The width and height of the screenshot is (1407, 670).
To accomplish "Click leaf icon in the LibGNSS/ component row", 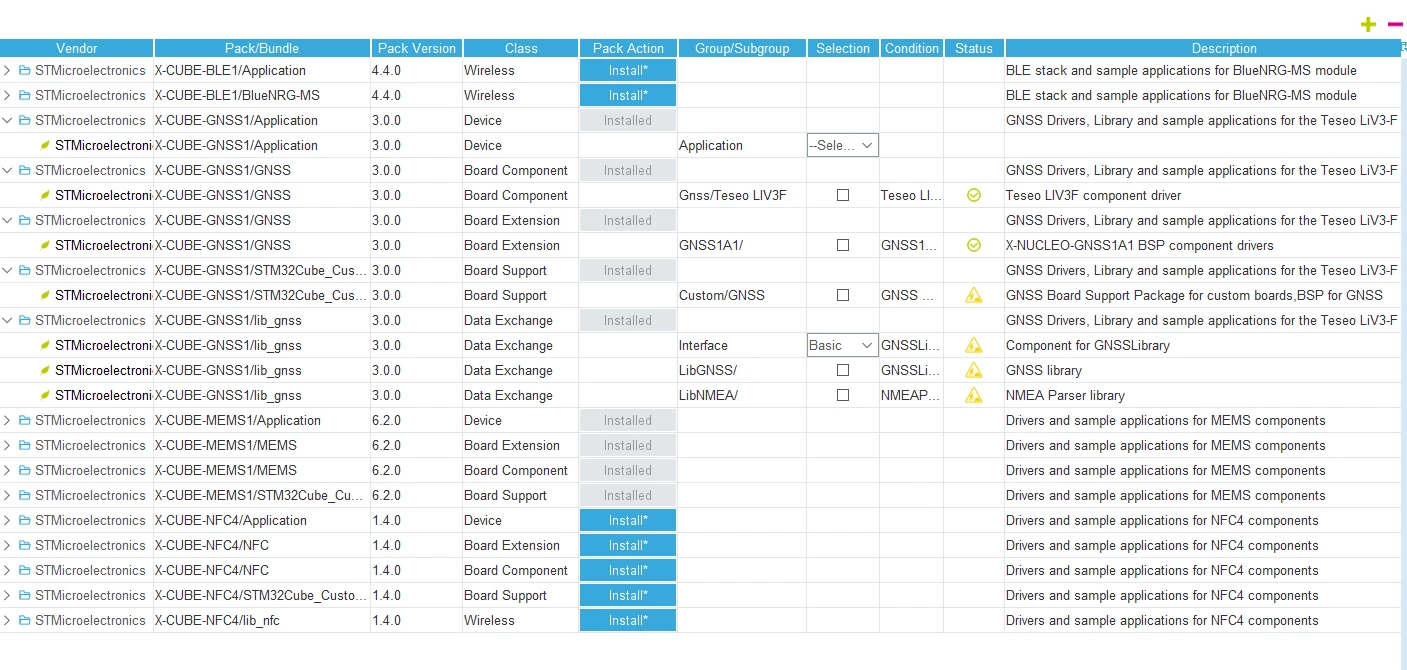I will coord(45,370).
